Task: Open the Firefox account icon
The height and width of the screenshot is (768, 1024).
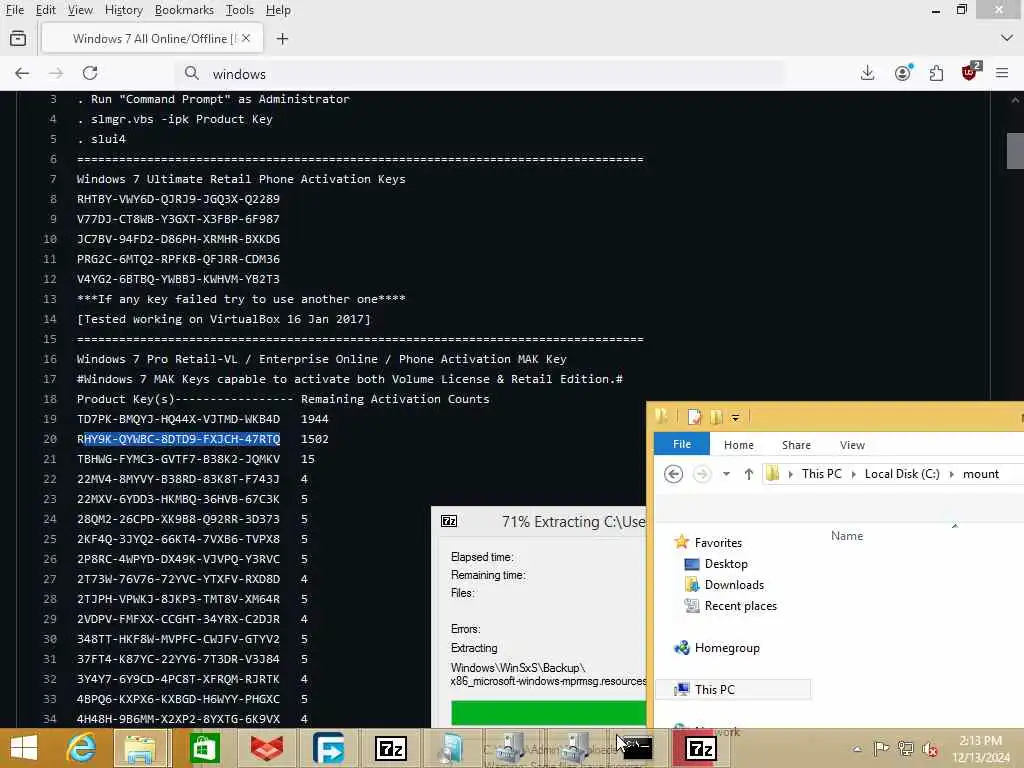Action: coord(903,73)
